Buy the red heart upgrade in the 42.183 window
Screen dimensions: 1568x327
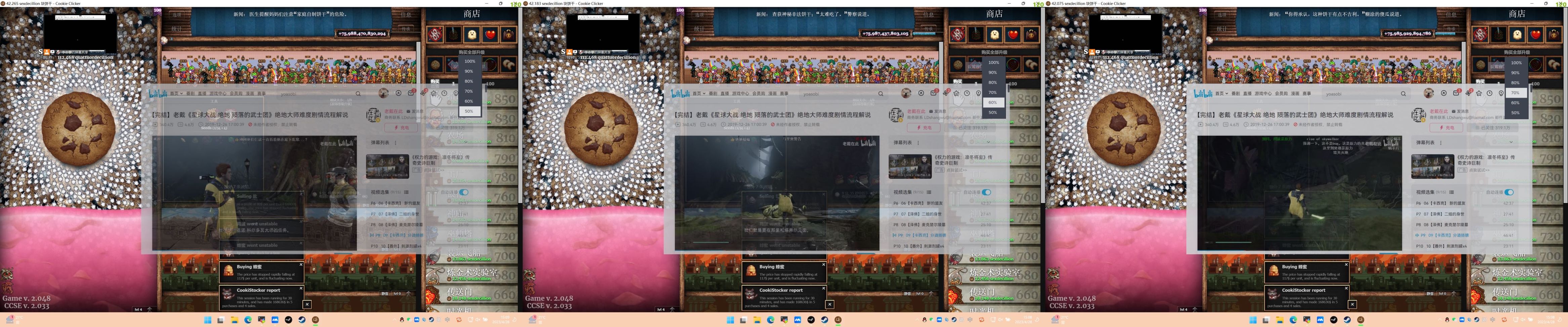[1013, 34]
